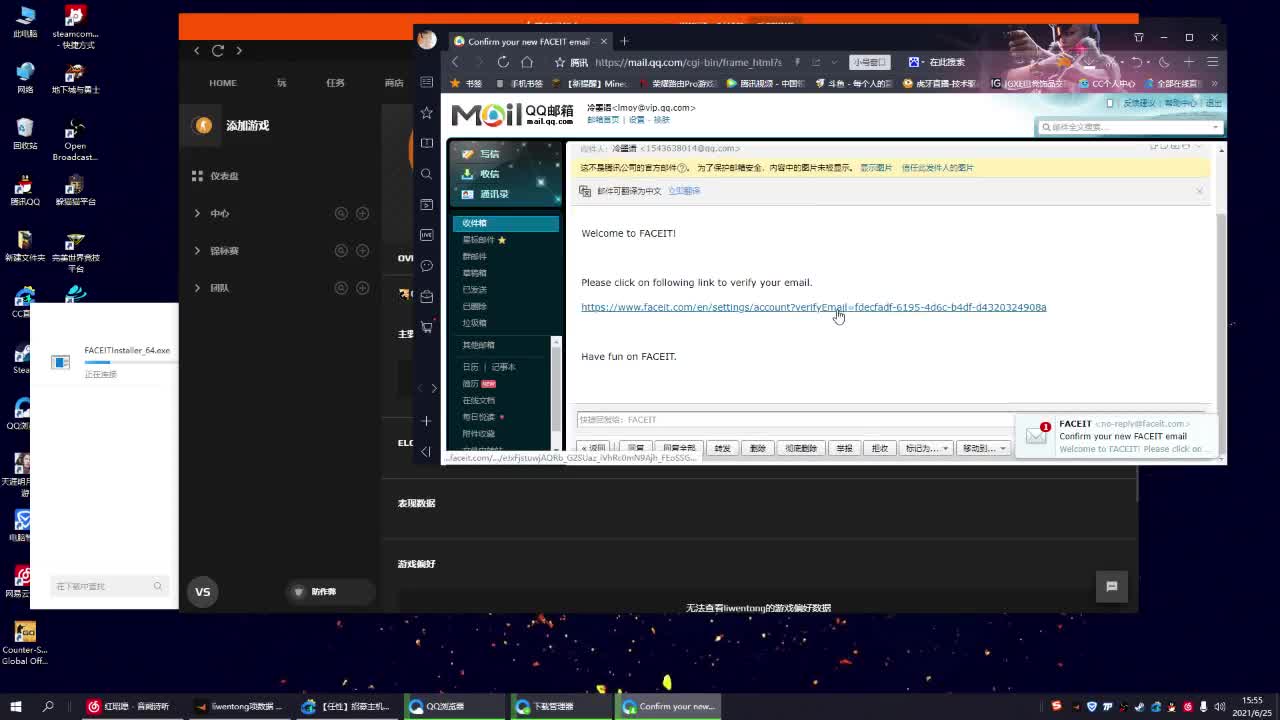This screenshot has height=720, width=1280.
Task: Expand the 团队 section in FACEIT sidebar
Action: pyautogui.click(x=198, y=288)
